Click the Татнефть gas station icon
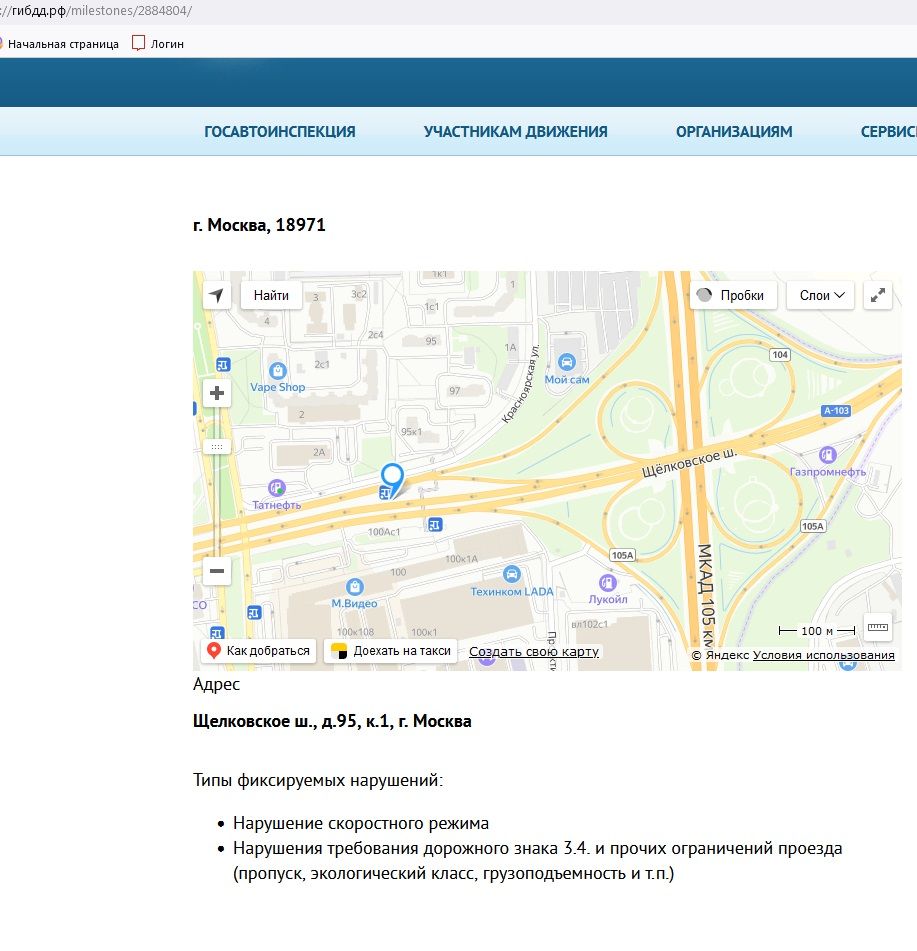Viewport: 917px width, 951px height. pyautogui.click(x=277, y=488)
